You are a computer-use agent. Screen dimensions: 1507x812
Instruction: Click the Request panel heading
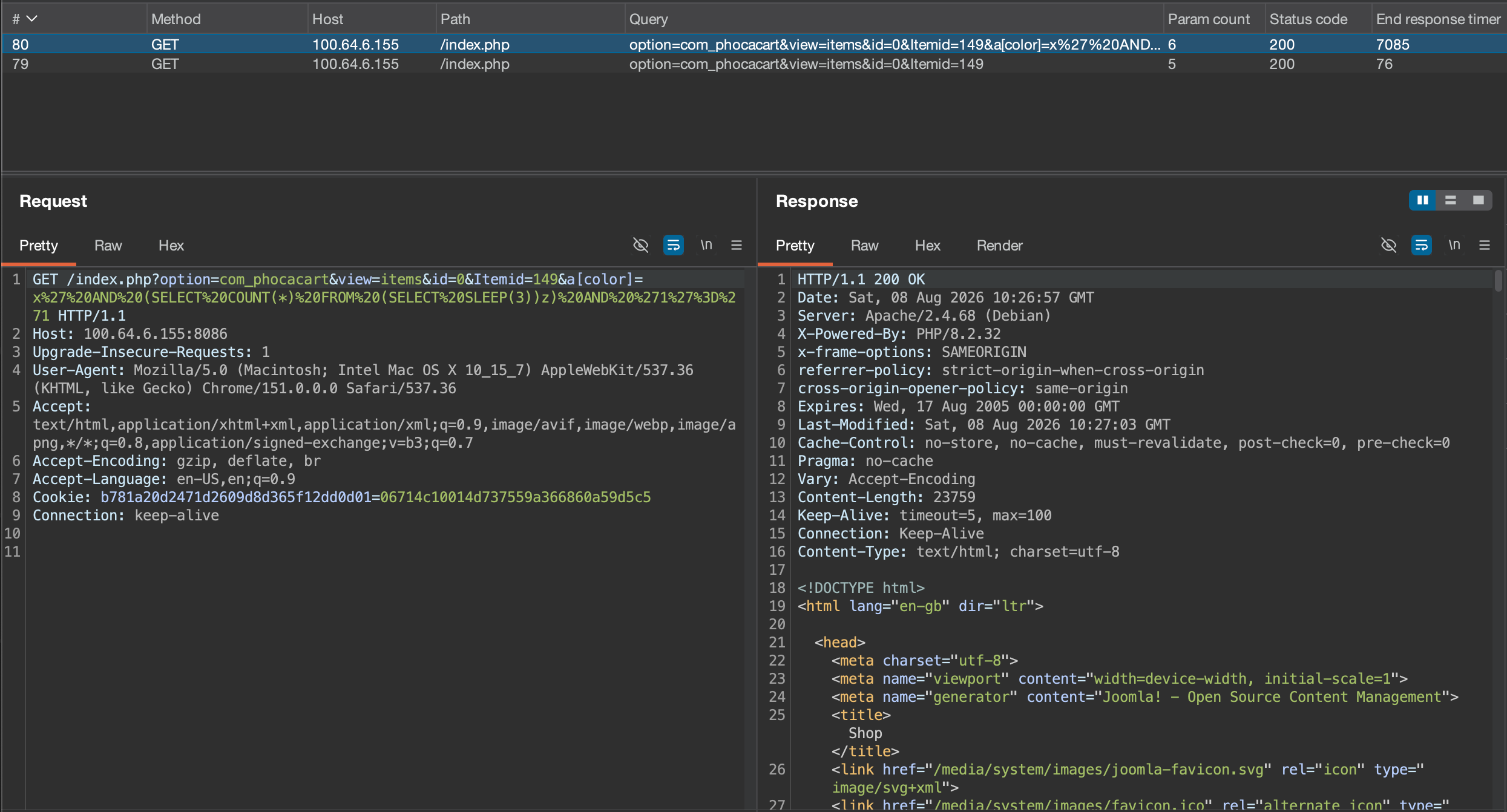pos(53,201)
